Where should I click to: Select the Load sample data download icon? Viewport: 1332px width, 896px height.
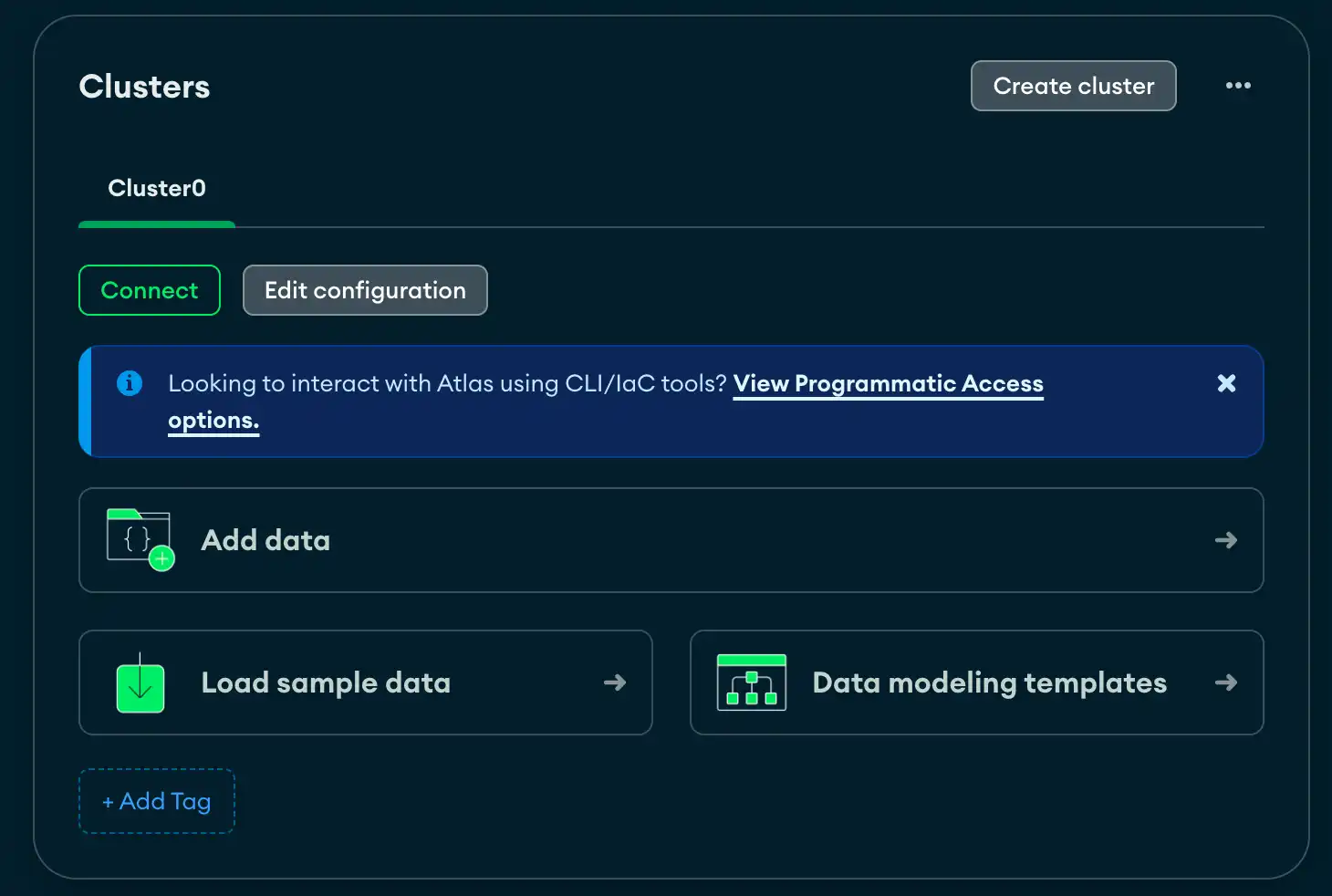[140, 682]
